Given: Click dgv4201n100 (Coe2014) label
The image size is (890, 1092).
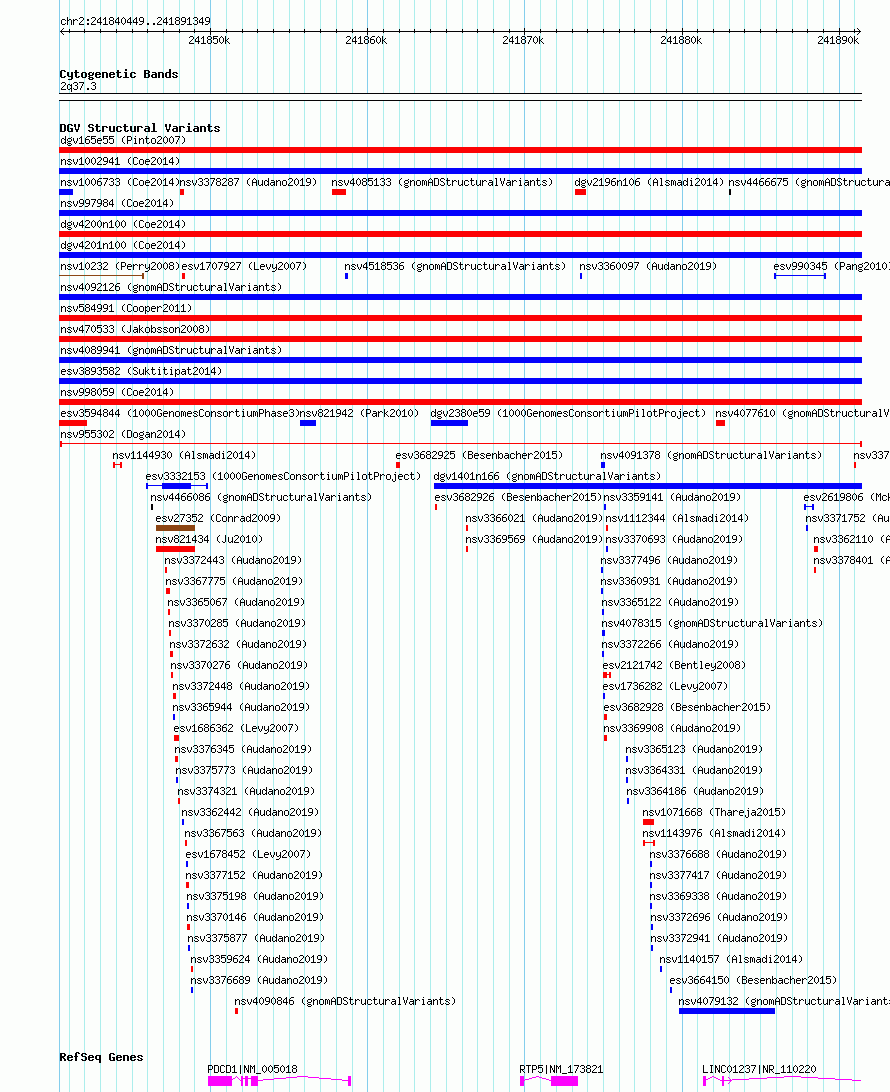Looking at the screenshot, I should pyautogui.click(x=123, y=244).
